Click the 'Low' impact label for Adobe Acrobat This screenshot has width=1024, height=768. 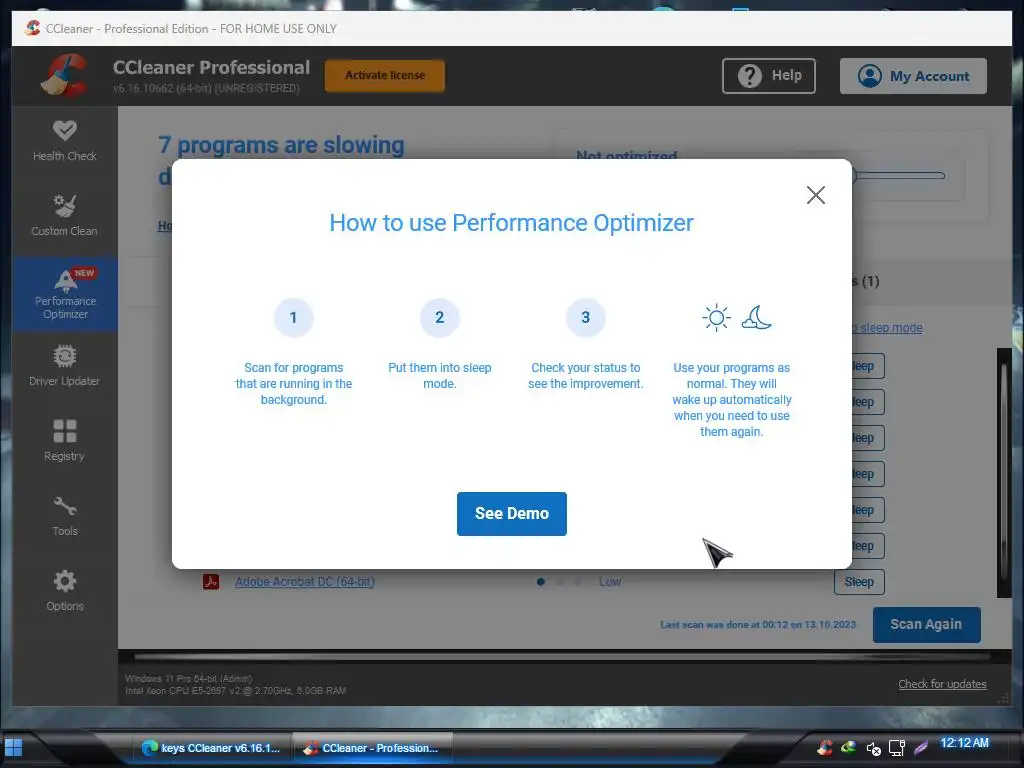610,582
